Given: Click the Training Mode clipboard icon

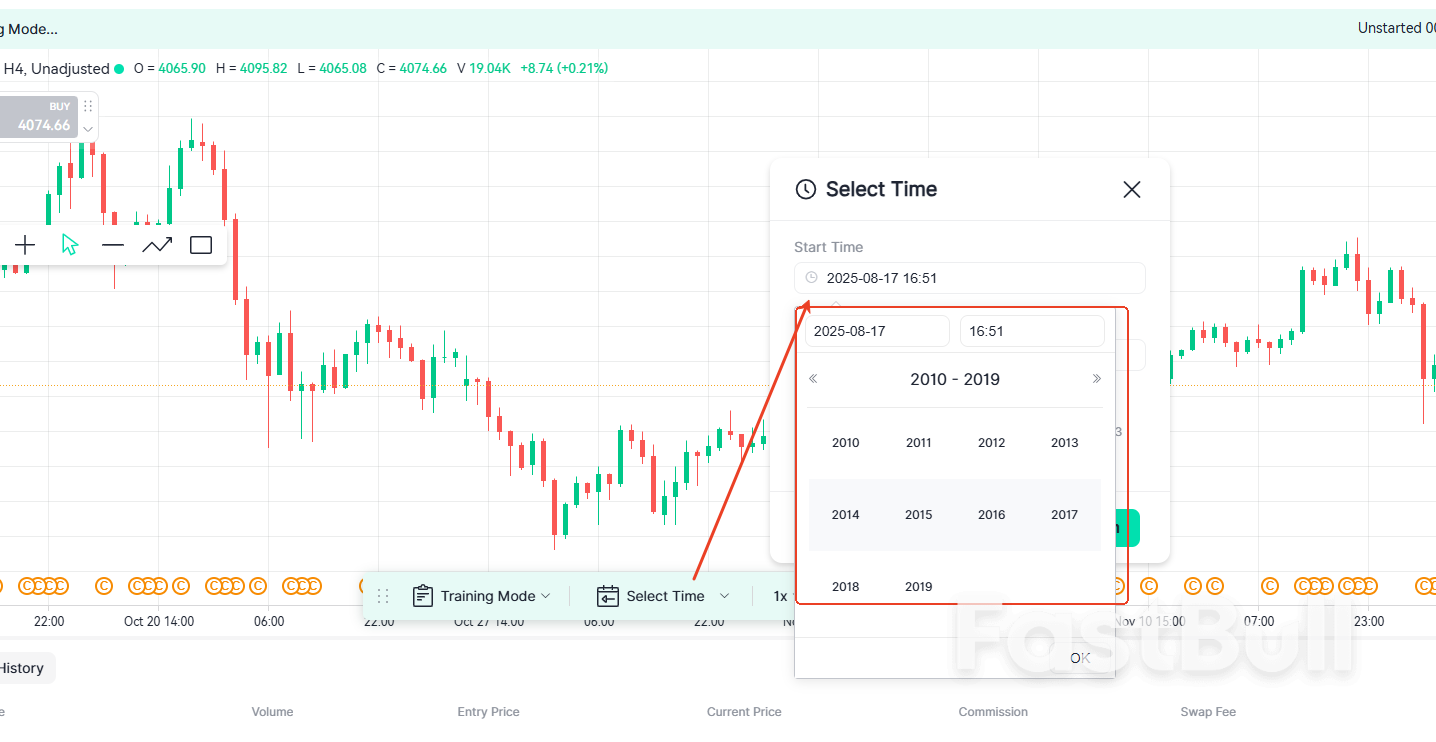Looking at the screenshot, I should click(x=424, y=595).
